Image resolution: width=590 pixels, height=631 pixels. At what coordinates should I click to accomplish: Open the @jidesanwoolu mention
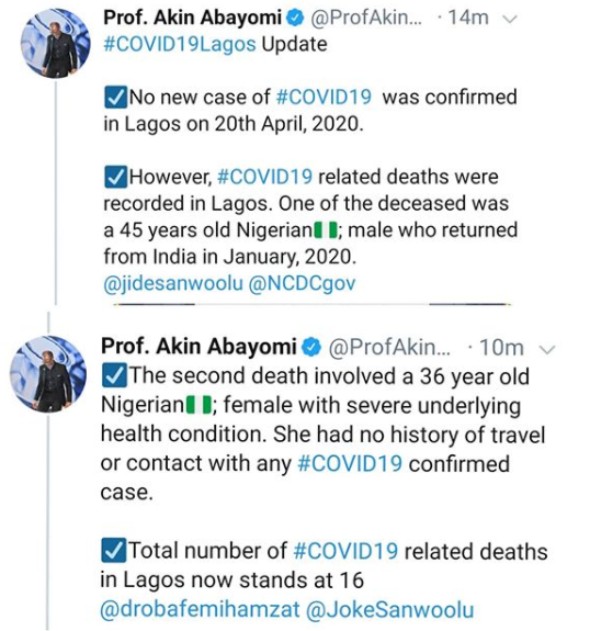(173, 284)
